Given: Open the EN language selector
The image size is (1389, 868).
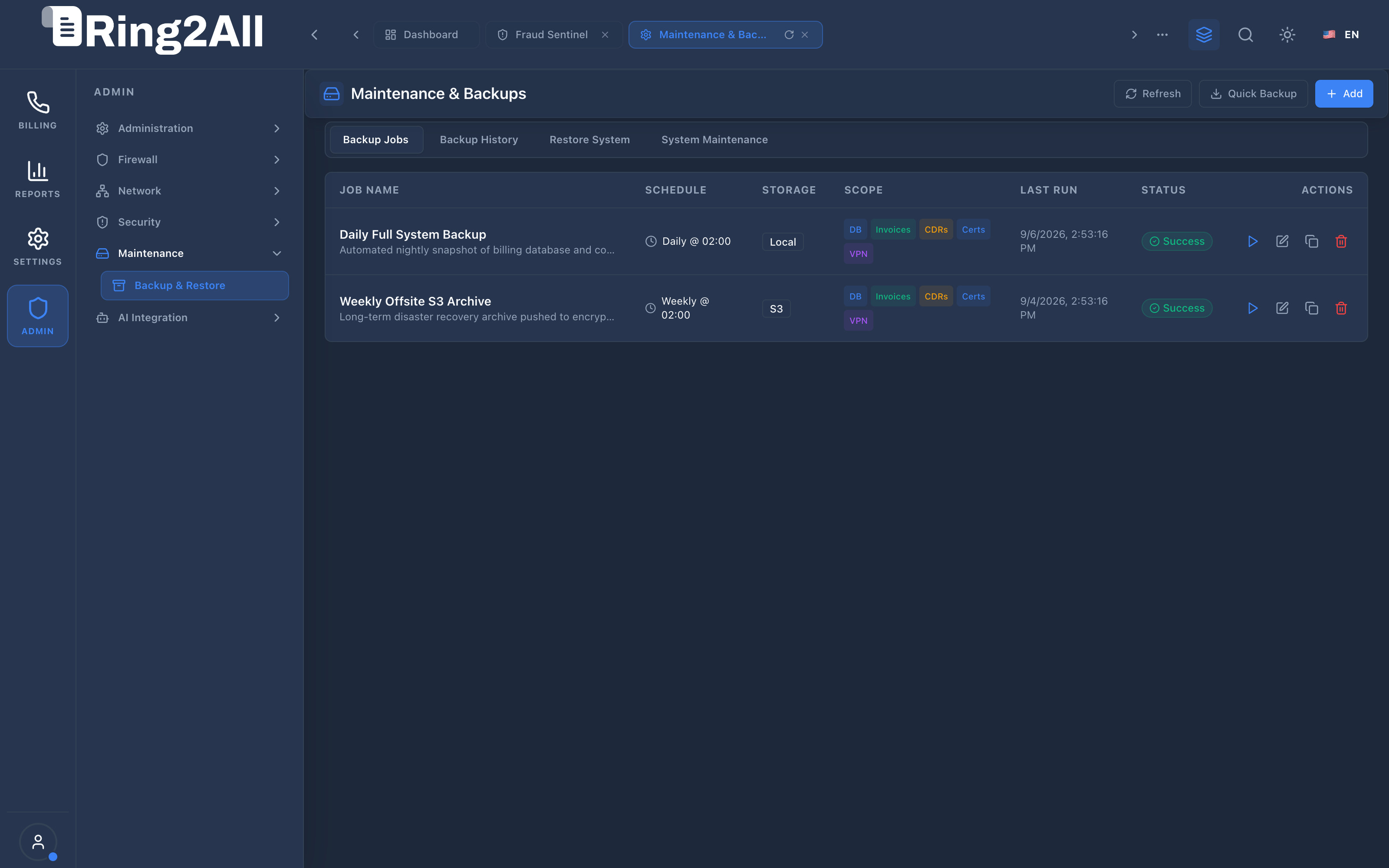Looking at the screenshot, I should coord(1341,34).
